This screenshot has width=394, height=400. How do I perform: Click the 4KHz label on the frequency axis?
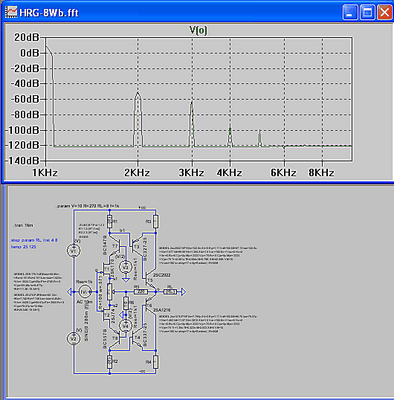[229, 173]
